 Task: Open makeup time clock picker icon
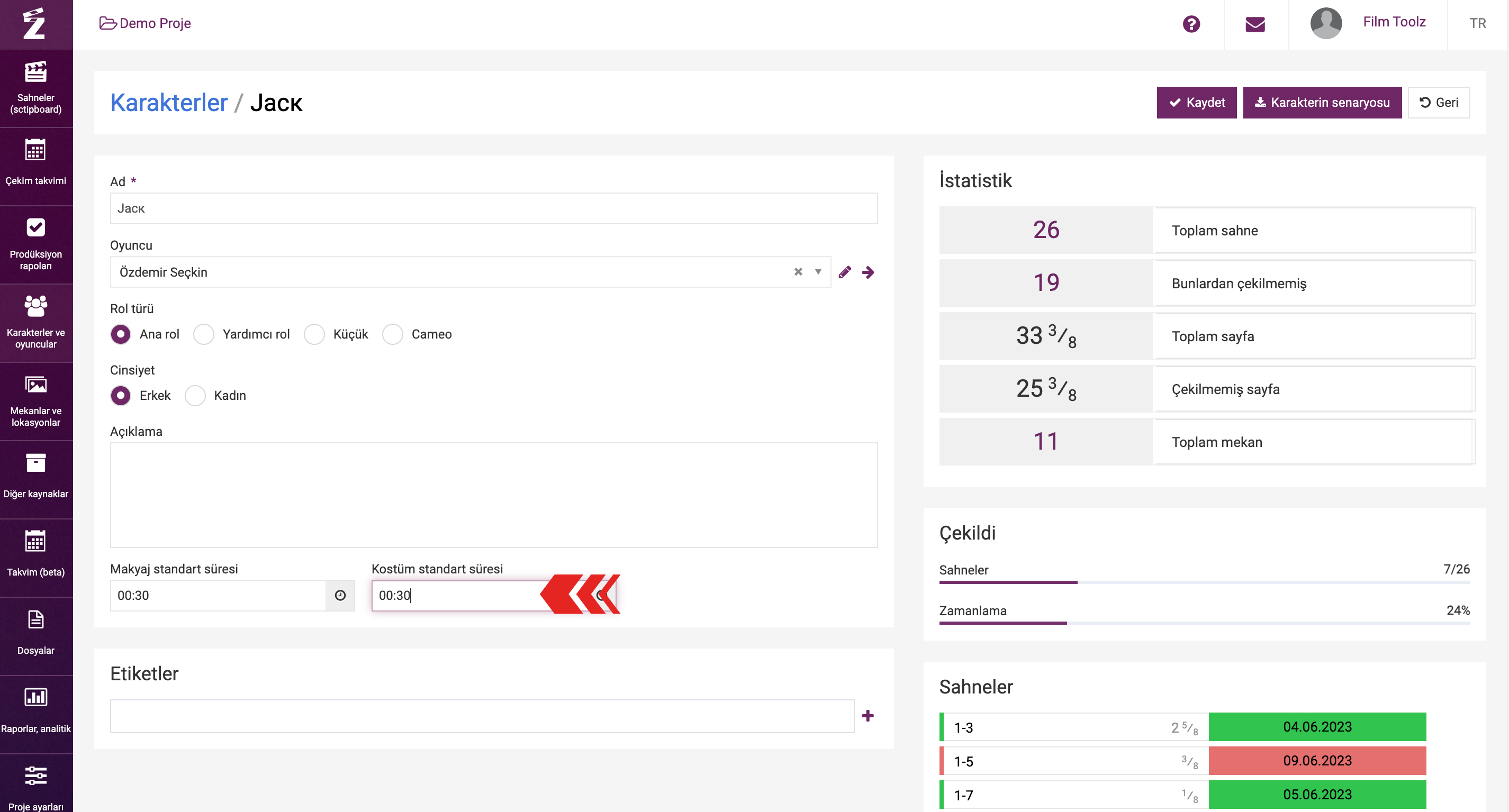tap(340, 596)
